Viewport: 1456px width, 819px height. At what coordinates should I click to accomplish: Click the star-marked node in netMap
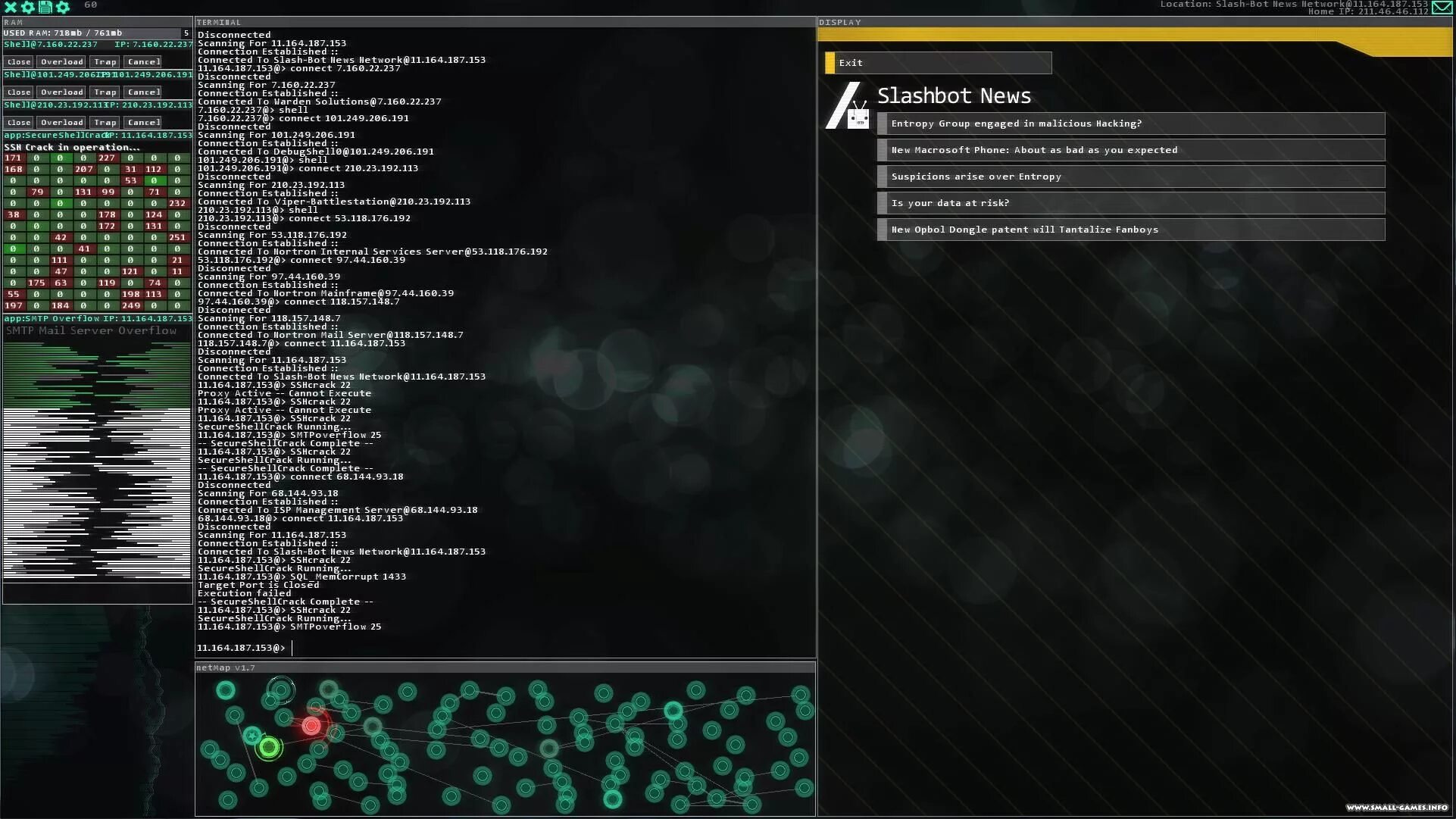point(252,734)
